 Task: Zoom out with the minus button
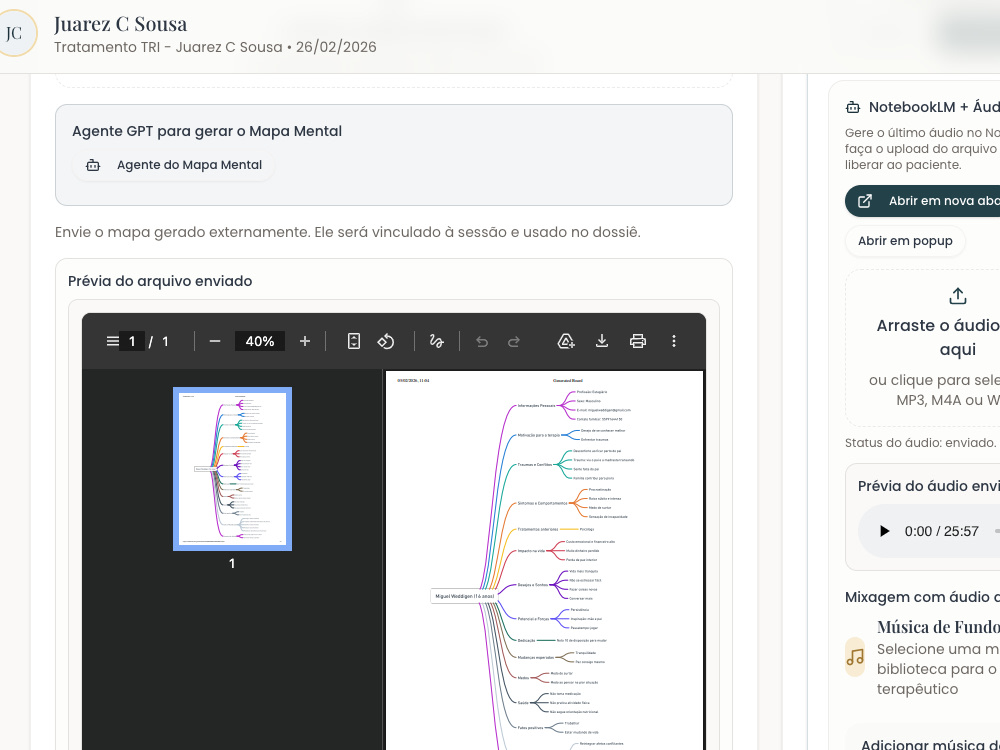pos(215,341)
